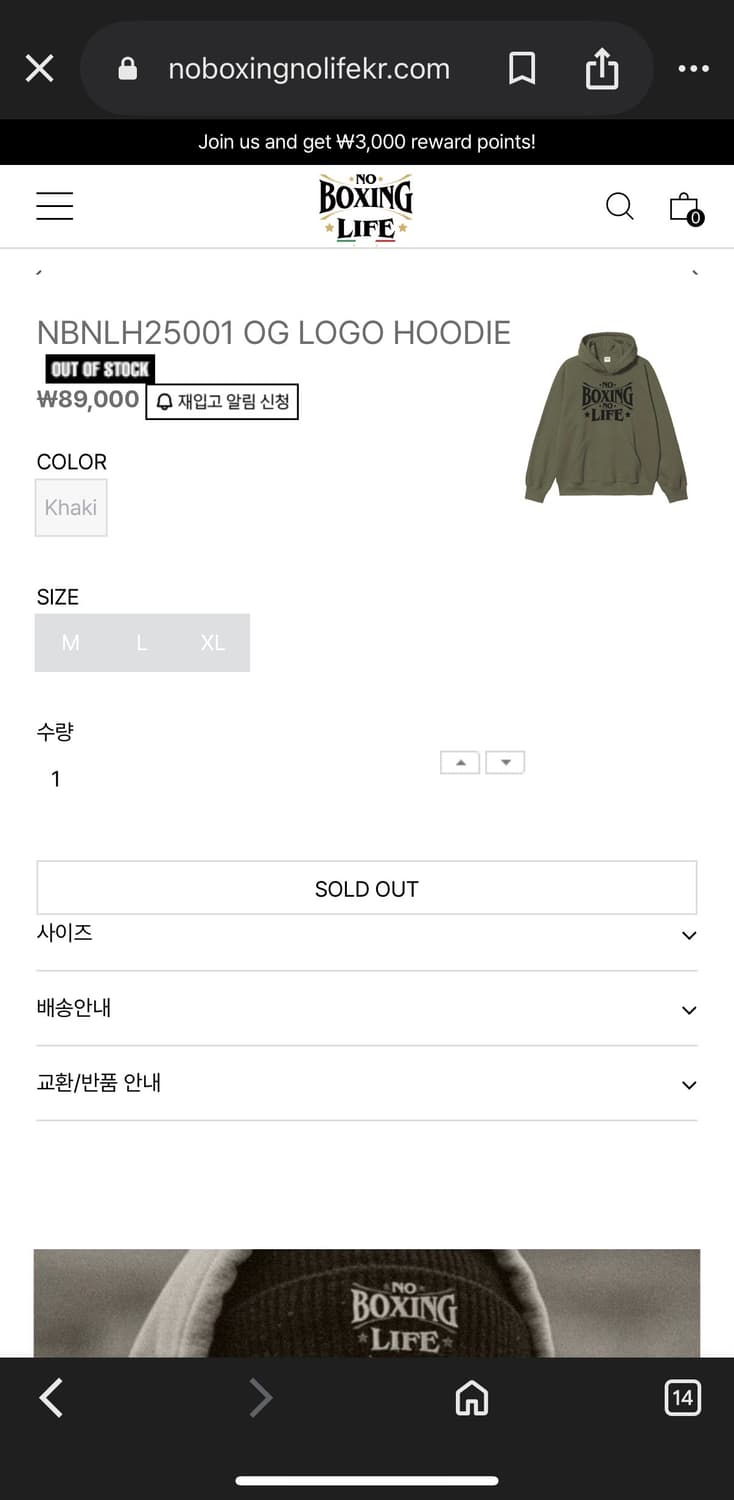Tap the 'Join us' reward points banner
Image resolution: width=734 pixels, height=1500 pixels.
click(x=366, y=141)
